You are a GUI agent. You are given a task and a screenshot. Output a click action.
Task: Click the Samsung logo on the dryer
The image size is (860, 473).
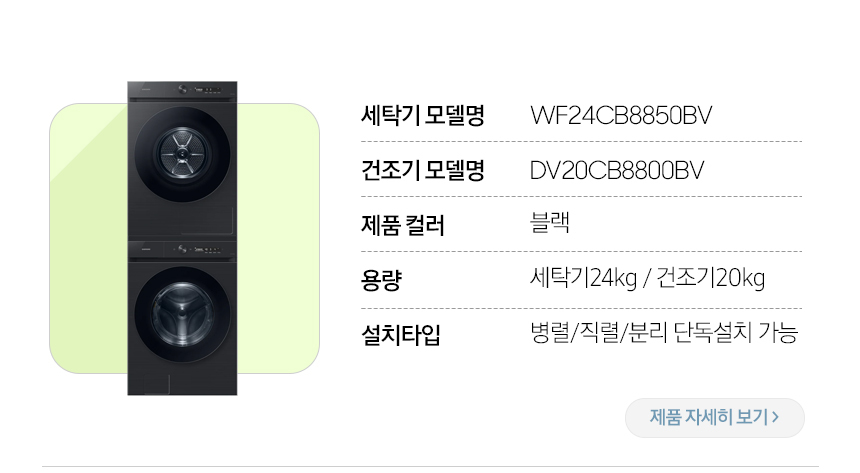[146, 89]
